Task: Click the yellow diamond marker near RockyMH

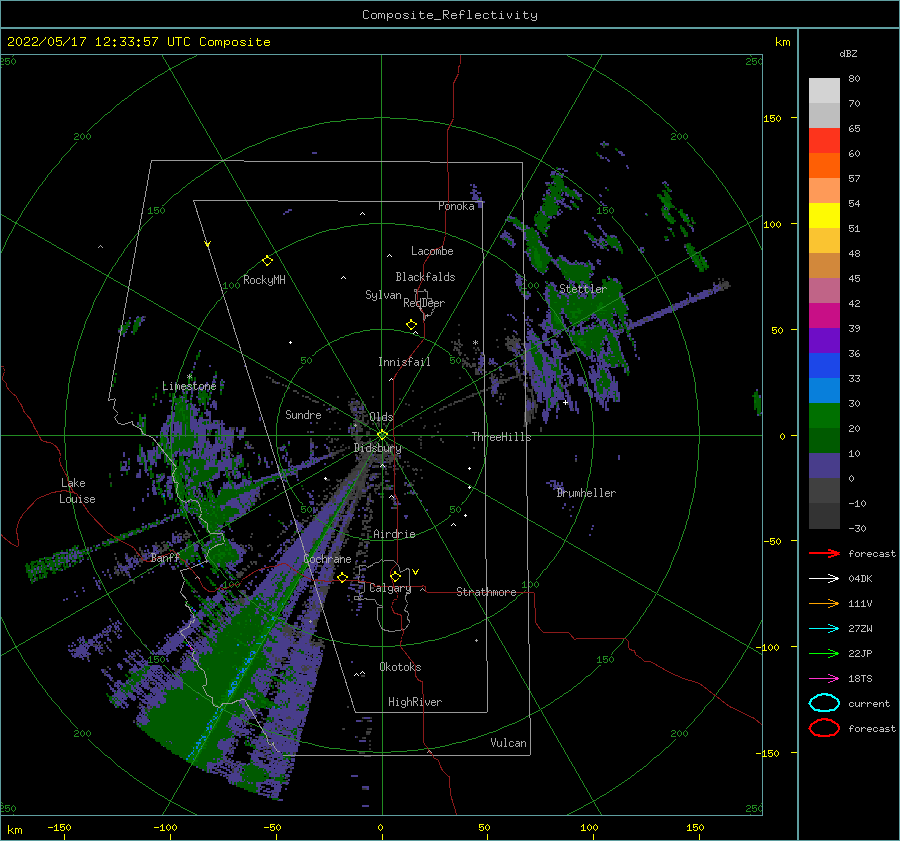Action: (267, 261)
